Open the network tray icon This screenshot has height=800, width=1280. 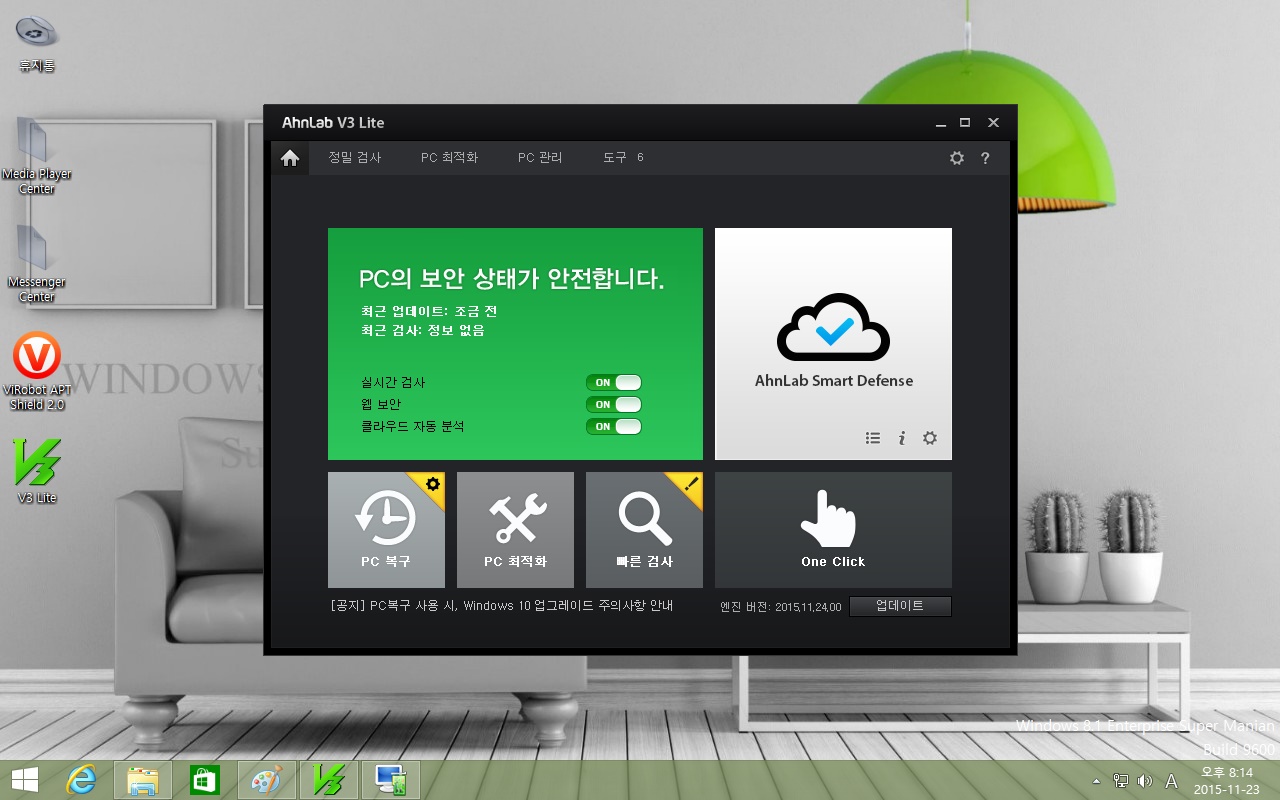1121,781
